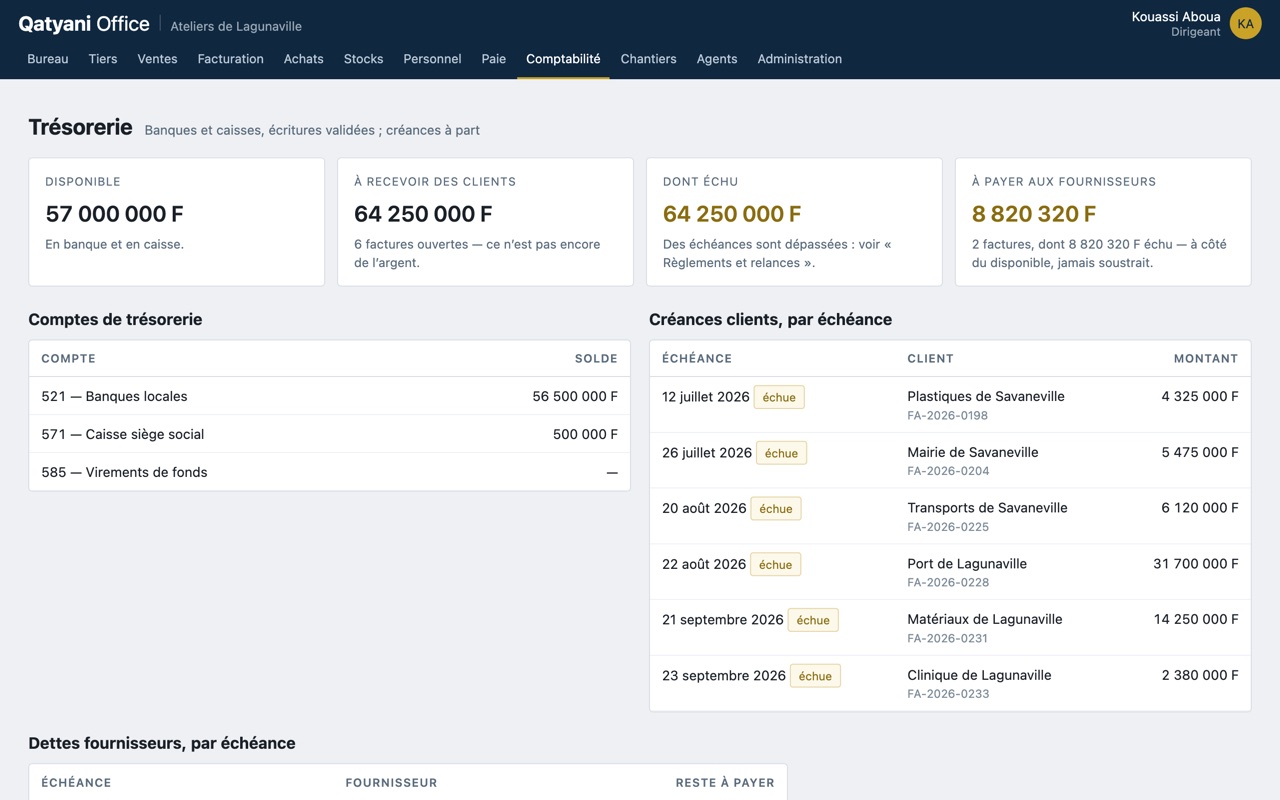
Task: Click the 31 700 000 F amount
Action: [x=1196, y=564]
